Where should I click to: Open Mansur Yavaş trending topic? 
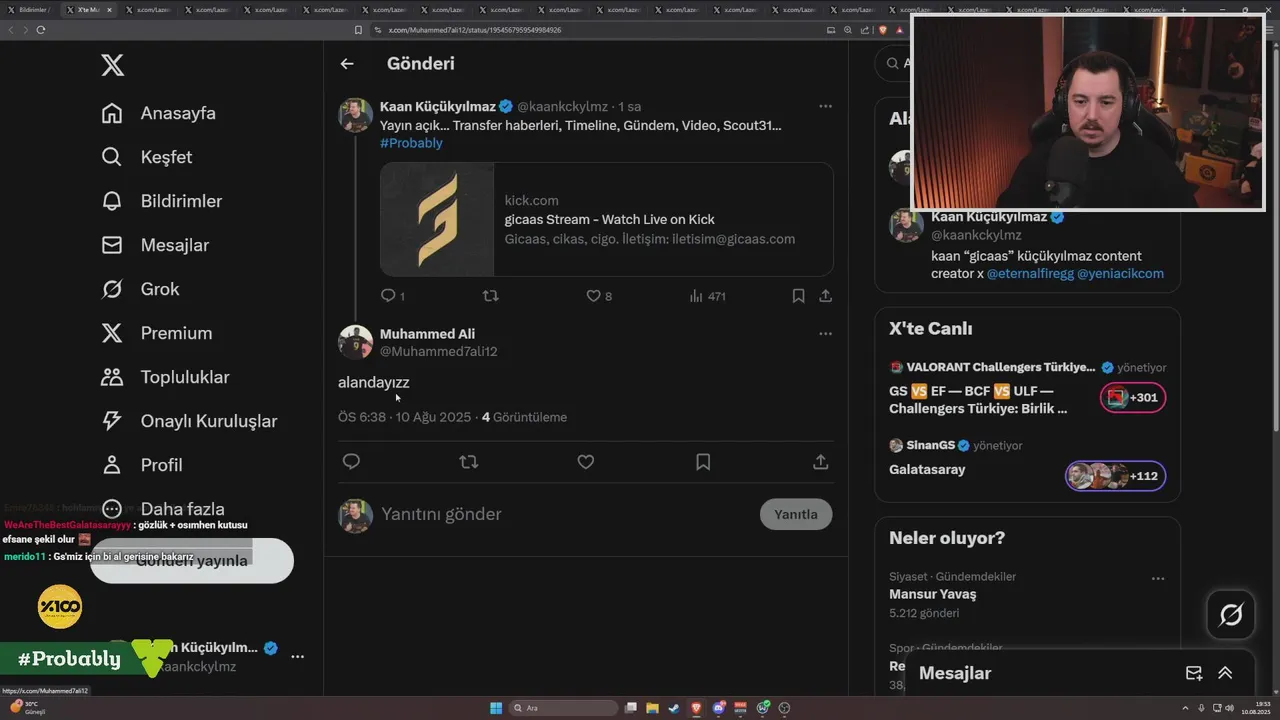[x=933, y=594]
